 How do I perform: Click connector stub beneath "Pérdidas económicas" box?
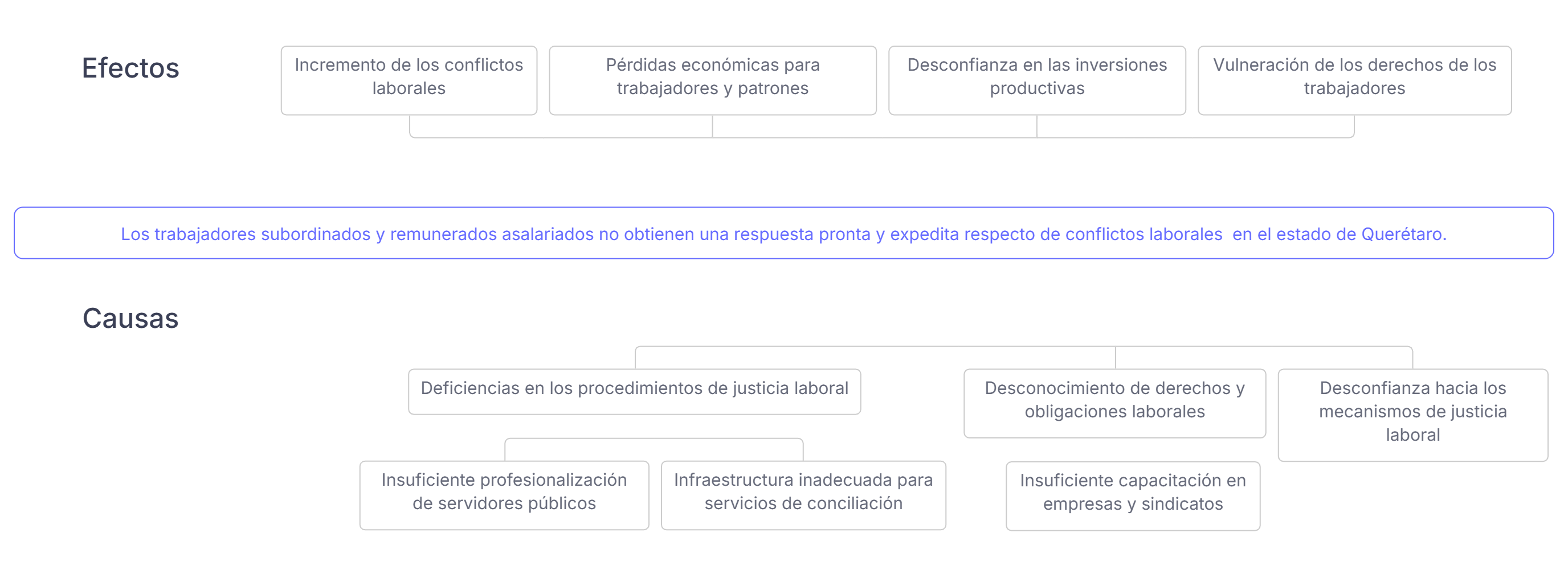pos(712,126)
